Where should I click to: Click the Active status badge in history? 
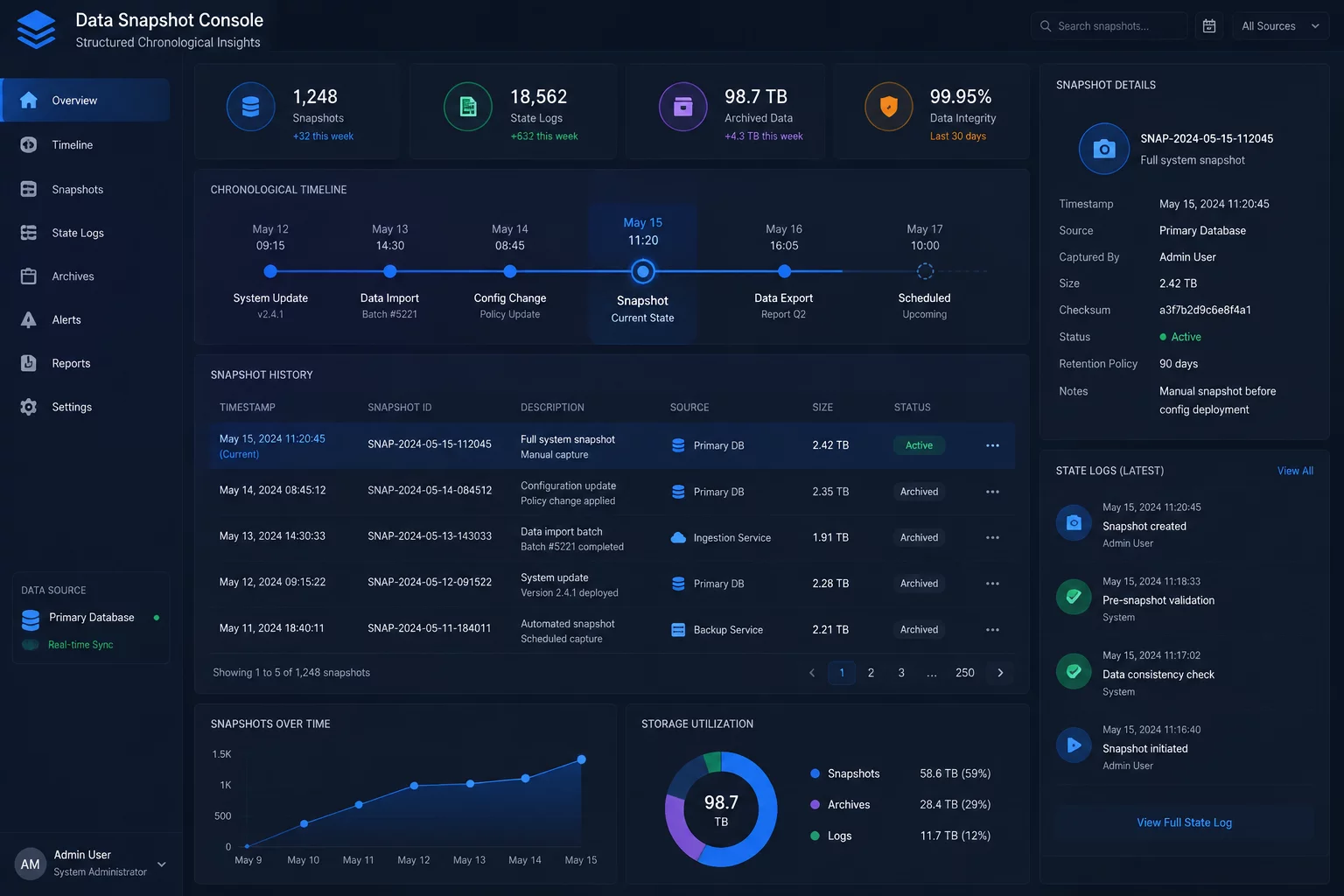(919, 445)
